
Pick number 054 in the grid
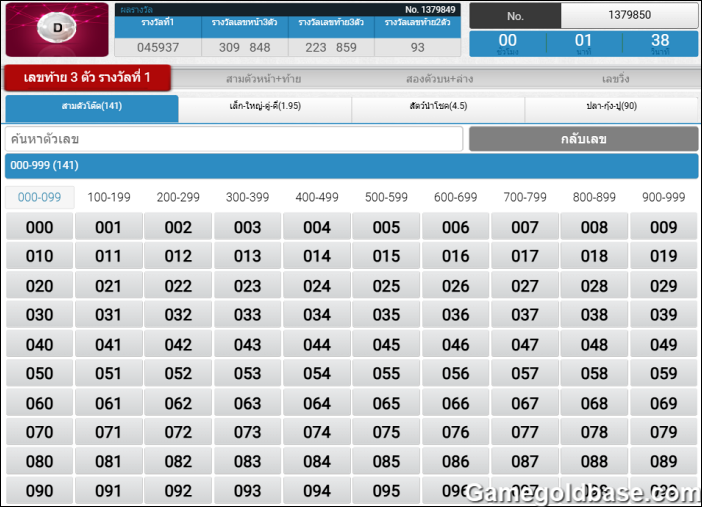(317, 374)
